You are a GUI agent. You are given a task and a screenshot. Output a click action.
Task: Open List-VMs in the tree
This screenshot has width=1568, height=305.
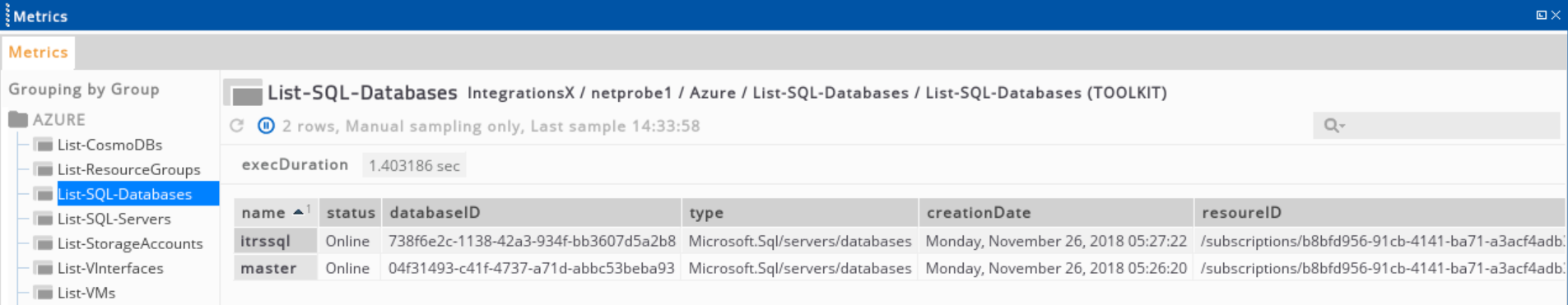[86, 293]
